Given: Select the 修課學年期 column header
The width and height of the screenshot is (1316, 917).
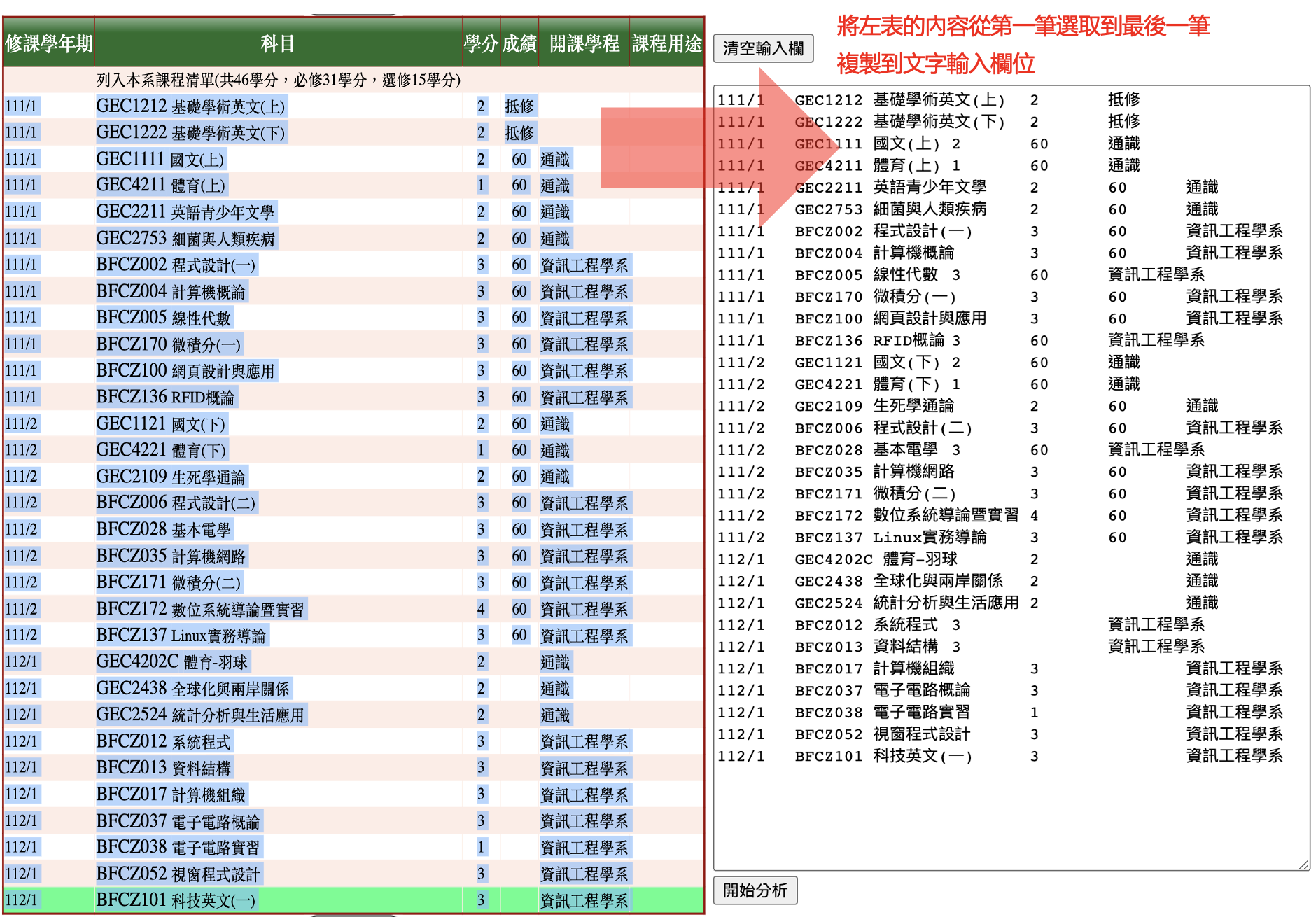Looking at the screenshot, I should click(x=48, y=44).
